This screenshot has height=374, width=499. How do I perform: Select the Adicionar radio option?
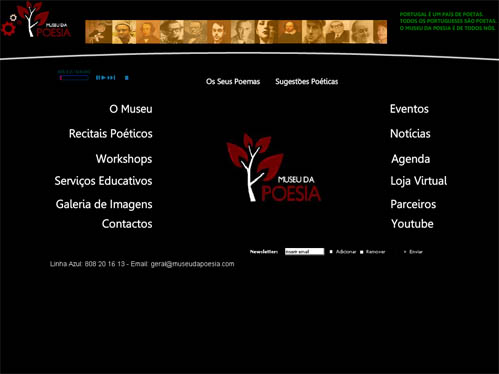(331, 252)
